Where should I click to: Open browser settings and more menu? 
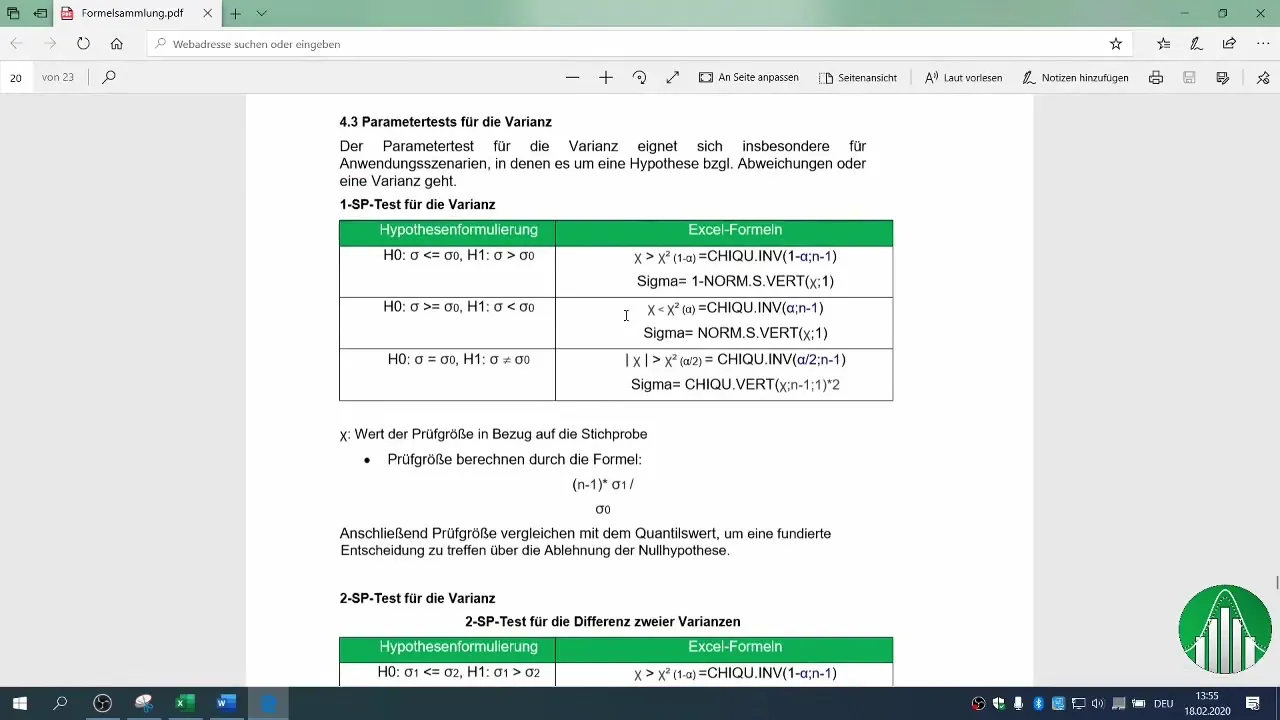(1263, 44)
